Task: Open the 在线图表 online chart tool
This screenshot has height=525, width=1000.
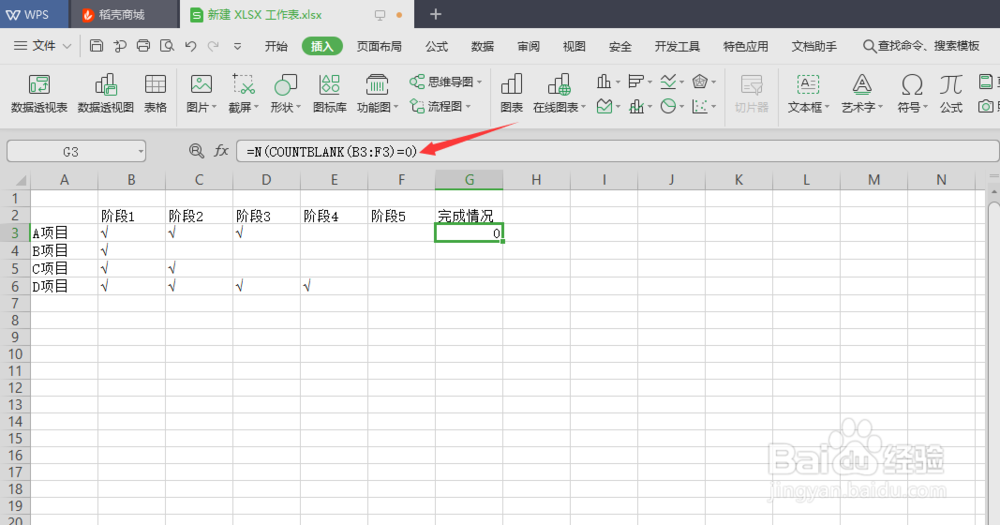Action: tap(559, 94)
